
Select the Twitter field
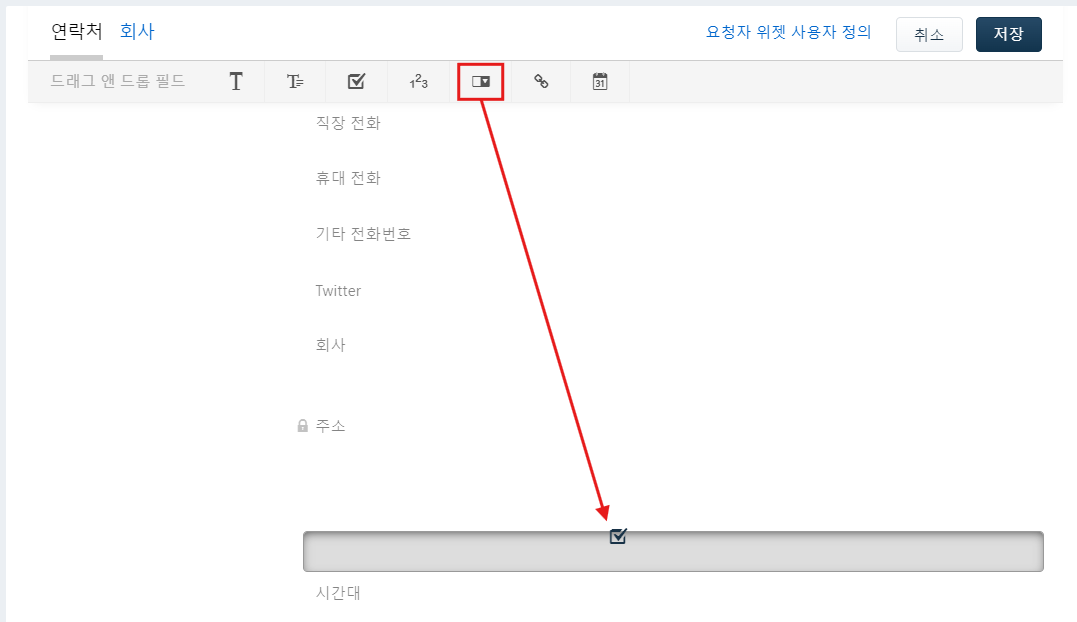[x=338, y=290]
